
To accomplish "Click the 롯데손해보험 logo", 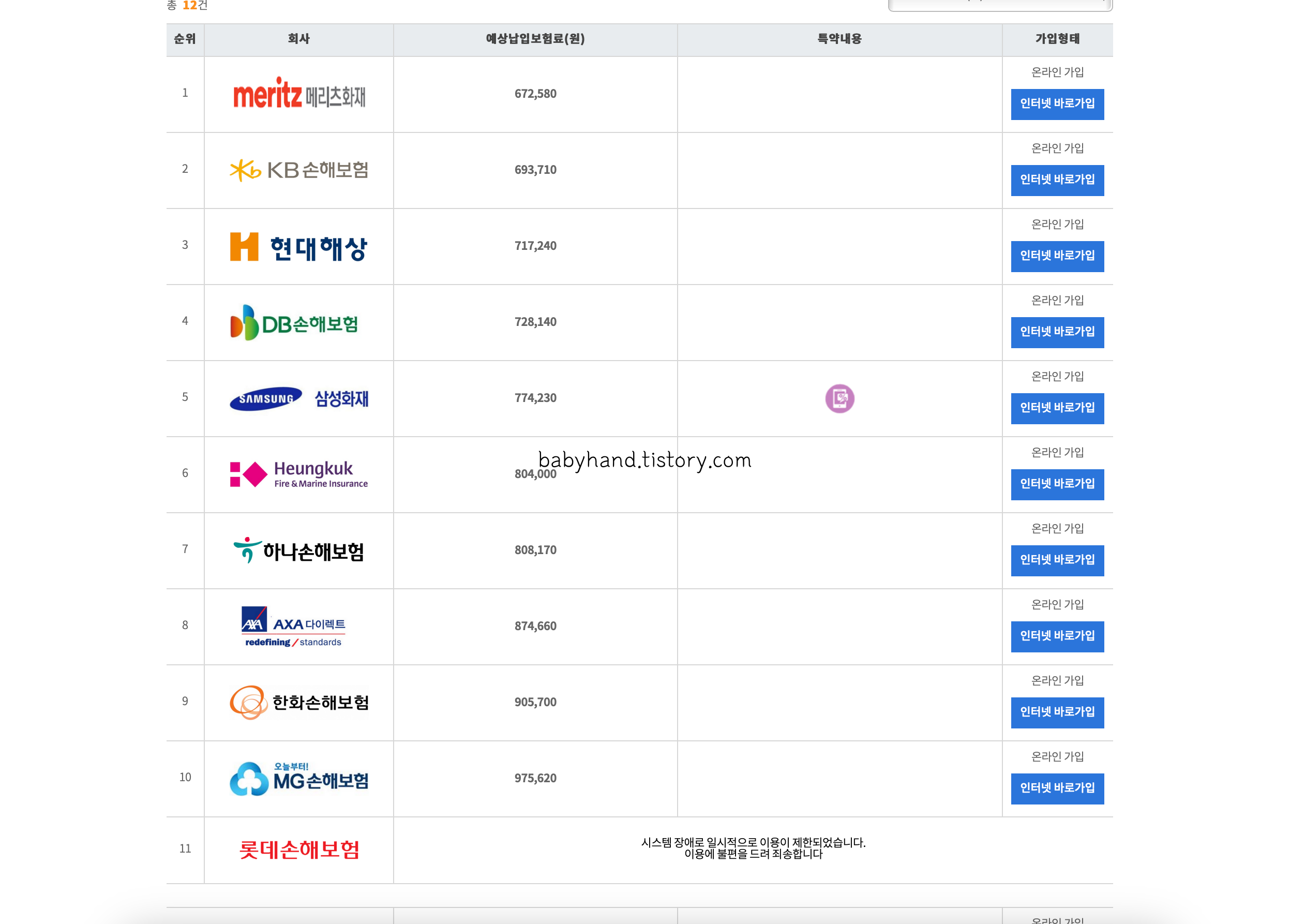I will click(299, 850).
